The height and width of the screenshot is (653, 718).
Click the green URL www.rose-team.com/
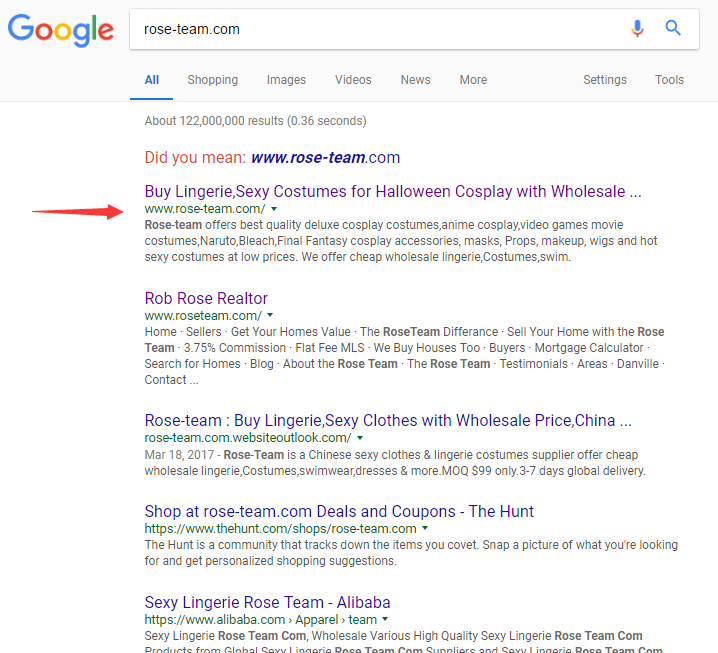(205, 209)
